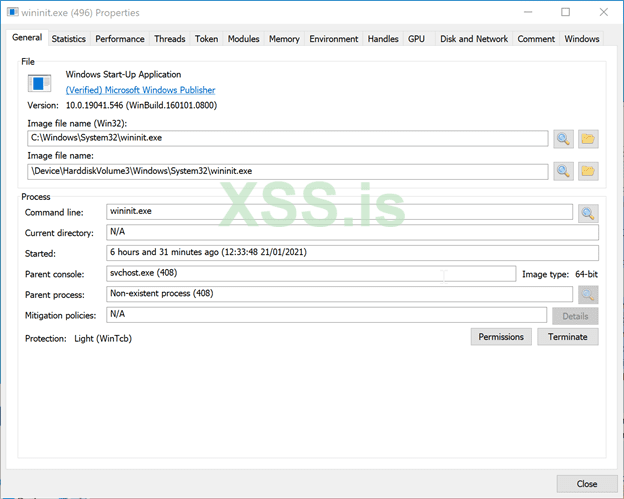Inspect the Win32 image file with magnifier icon
This screenshot has width=624, height=499.
pyautogui.click(x=563, y=139)
